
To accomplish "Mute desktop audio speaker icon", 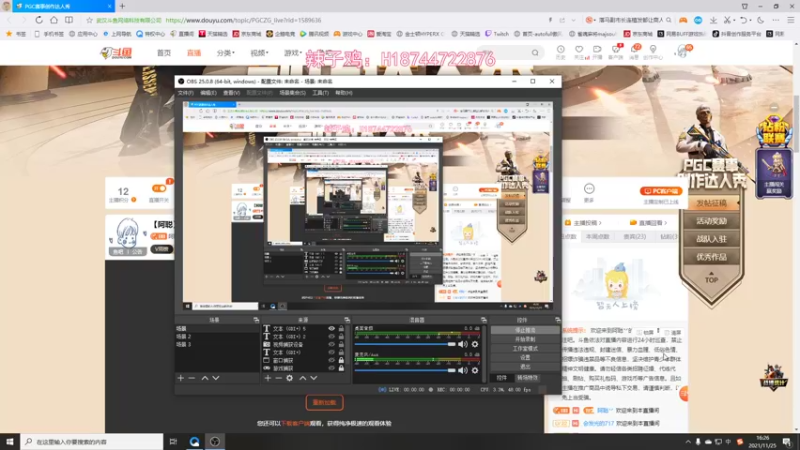I will point(463,344).
